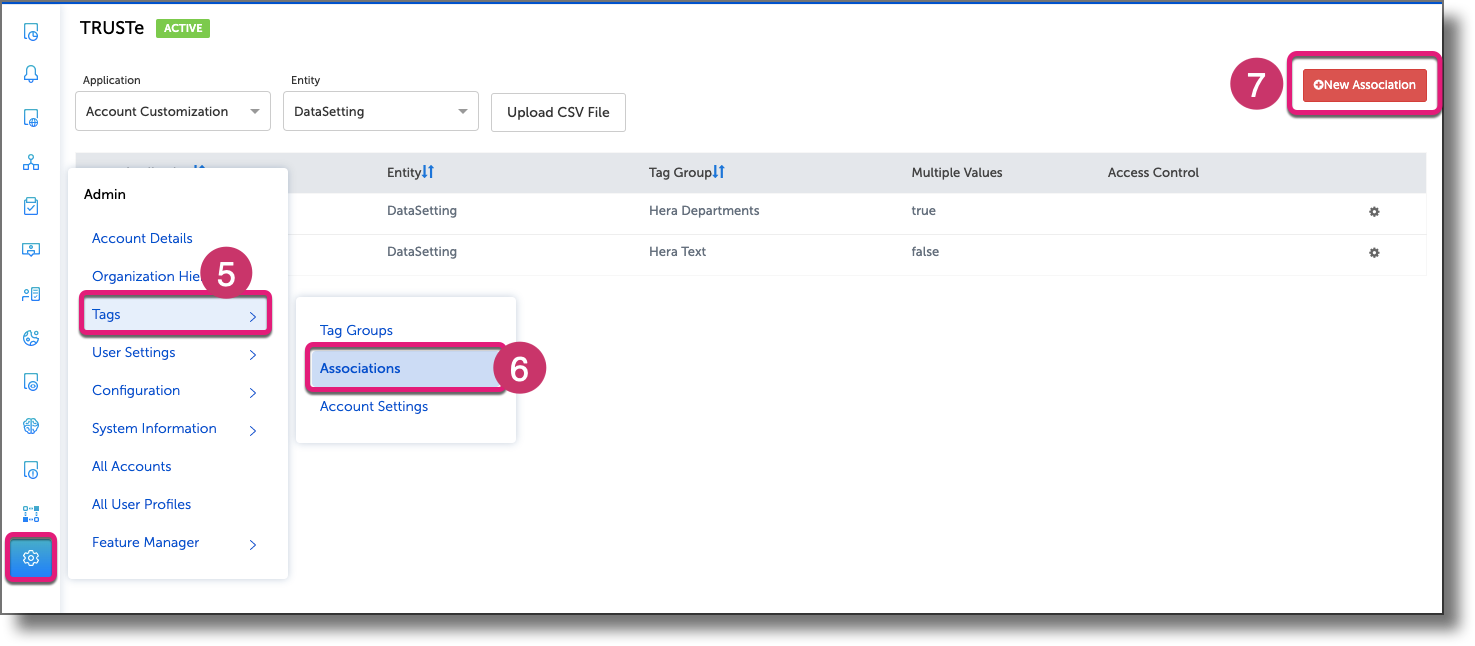Open the gear menu for Hera Departments row
1475x646 pixels.
(x=1373, y=211)
